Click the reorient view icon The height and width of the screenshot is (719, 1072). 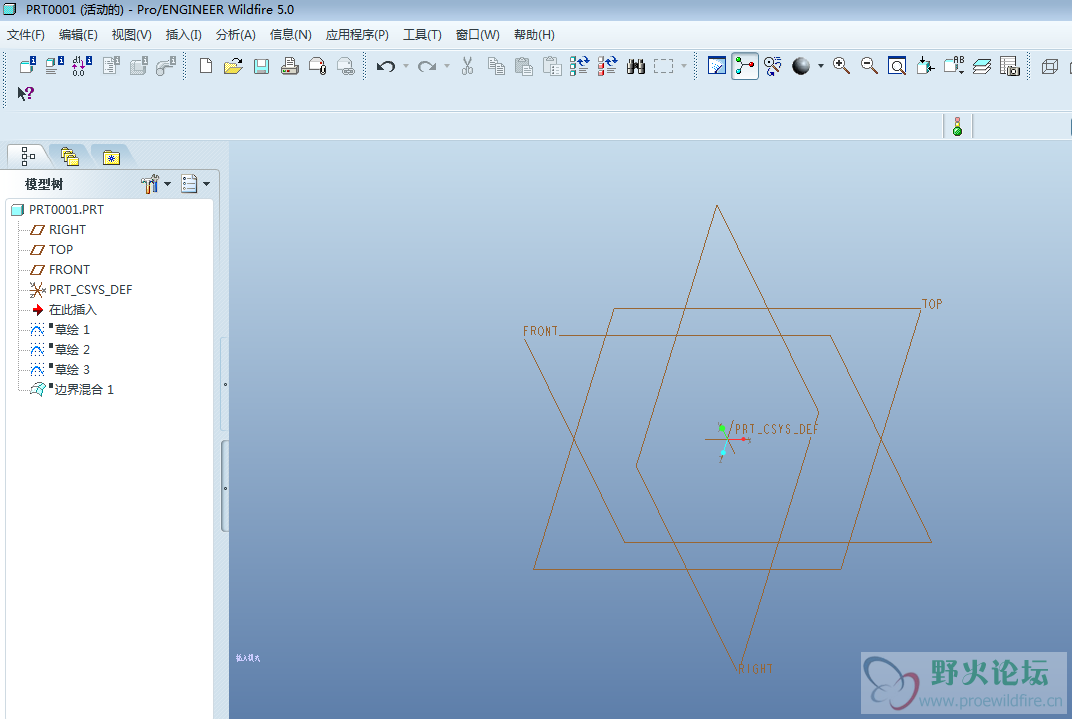click(x=925, y=66)
